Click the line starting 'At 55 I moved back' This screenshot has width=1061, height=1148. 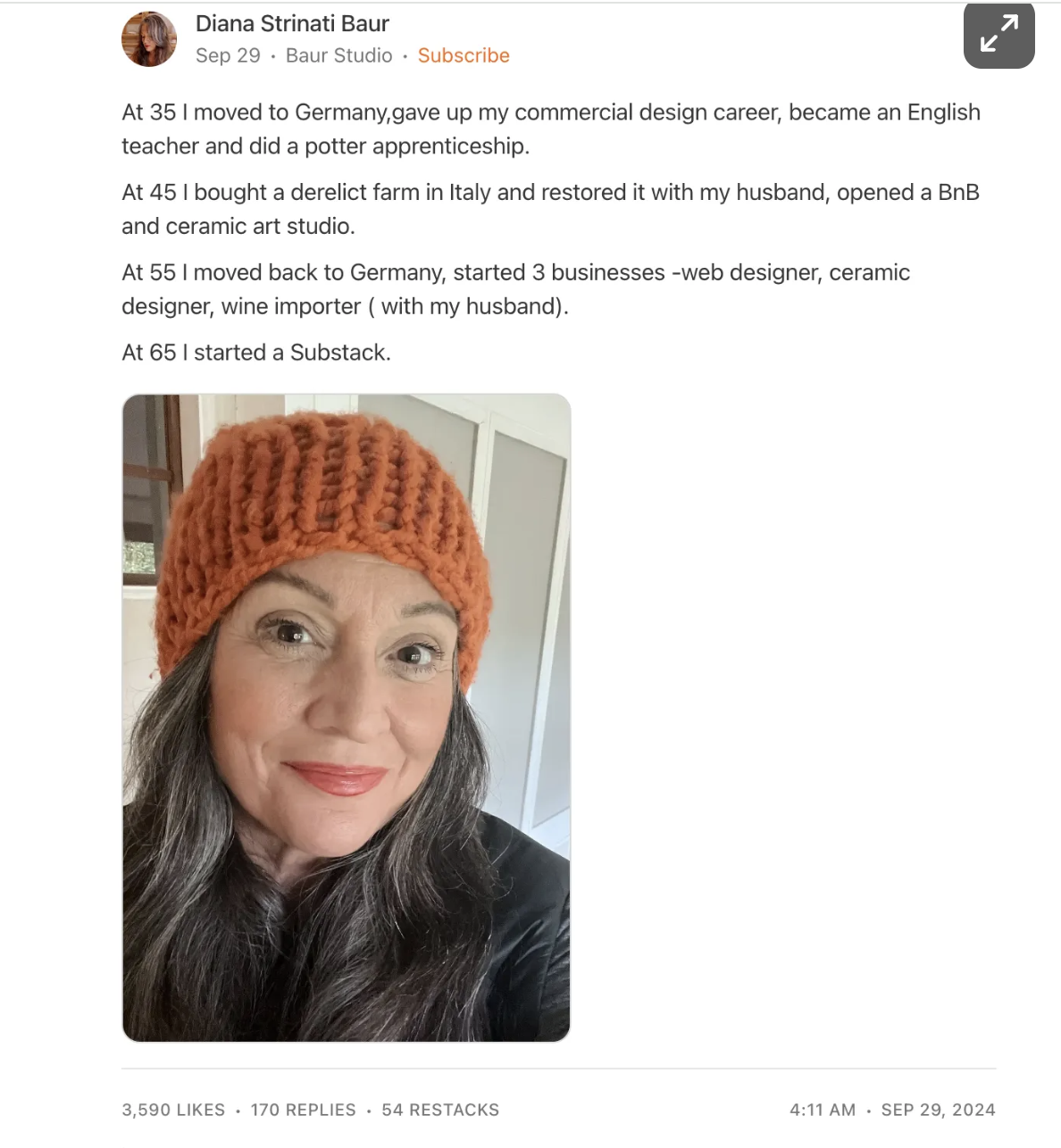[516, 273]
